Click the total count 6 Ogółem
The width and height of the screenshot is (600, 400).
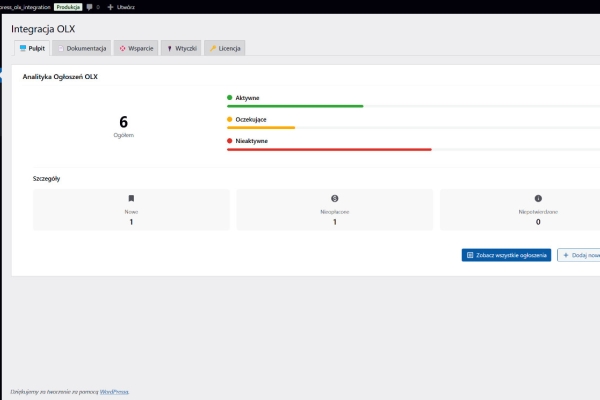pos(124,126)
